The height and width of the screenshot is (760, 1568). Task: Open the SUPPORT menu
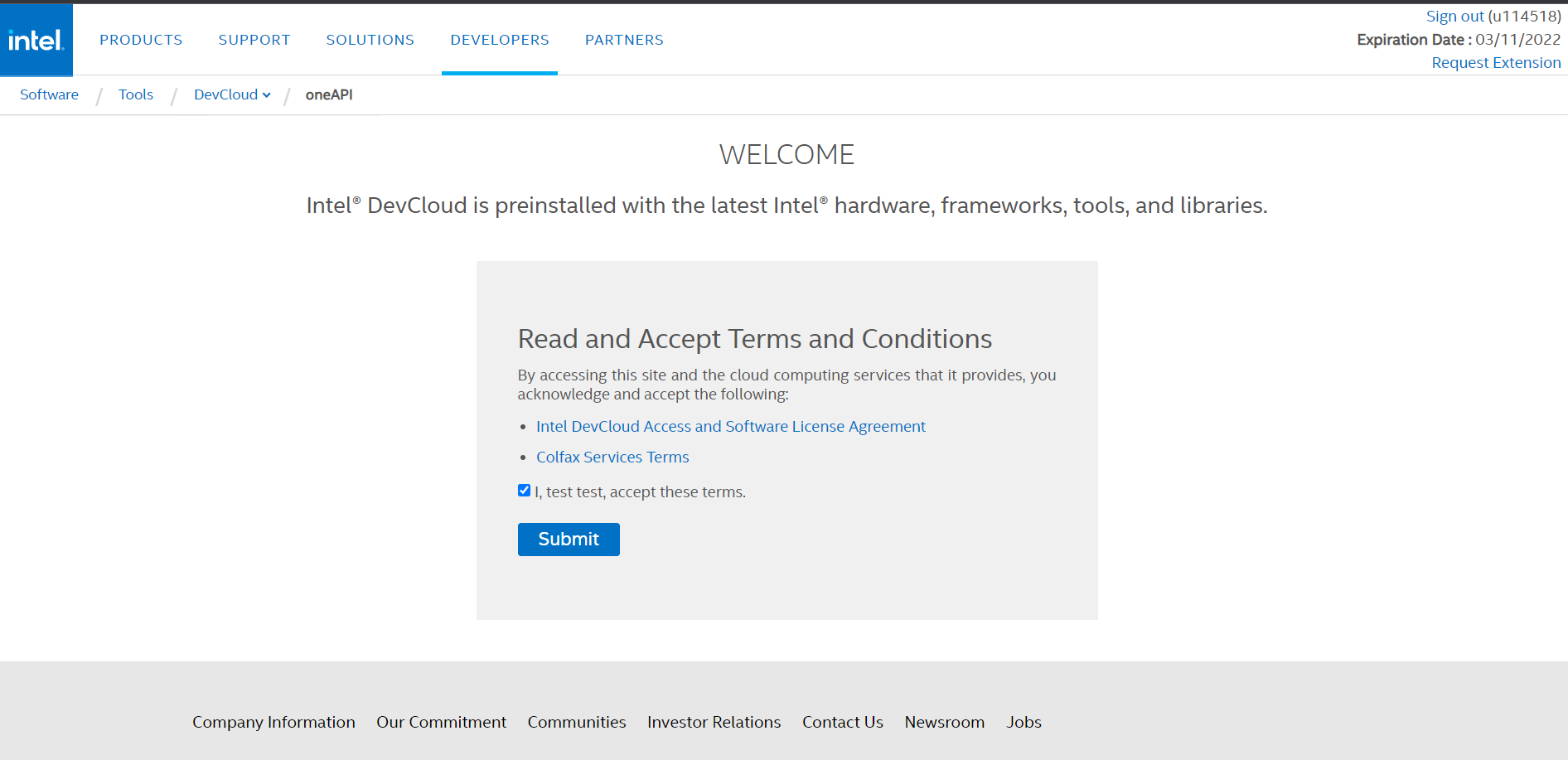point(254,40)
